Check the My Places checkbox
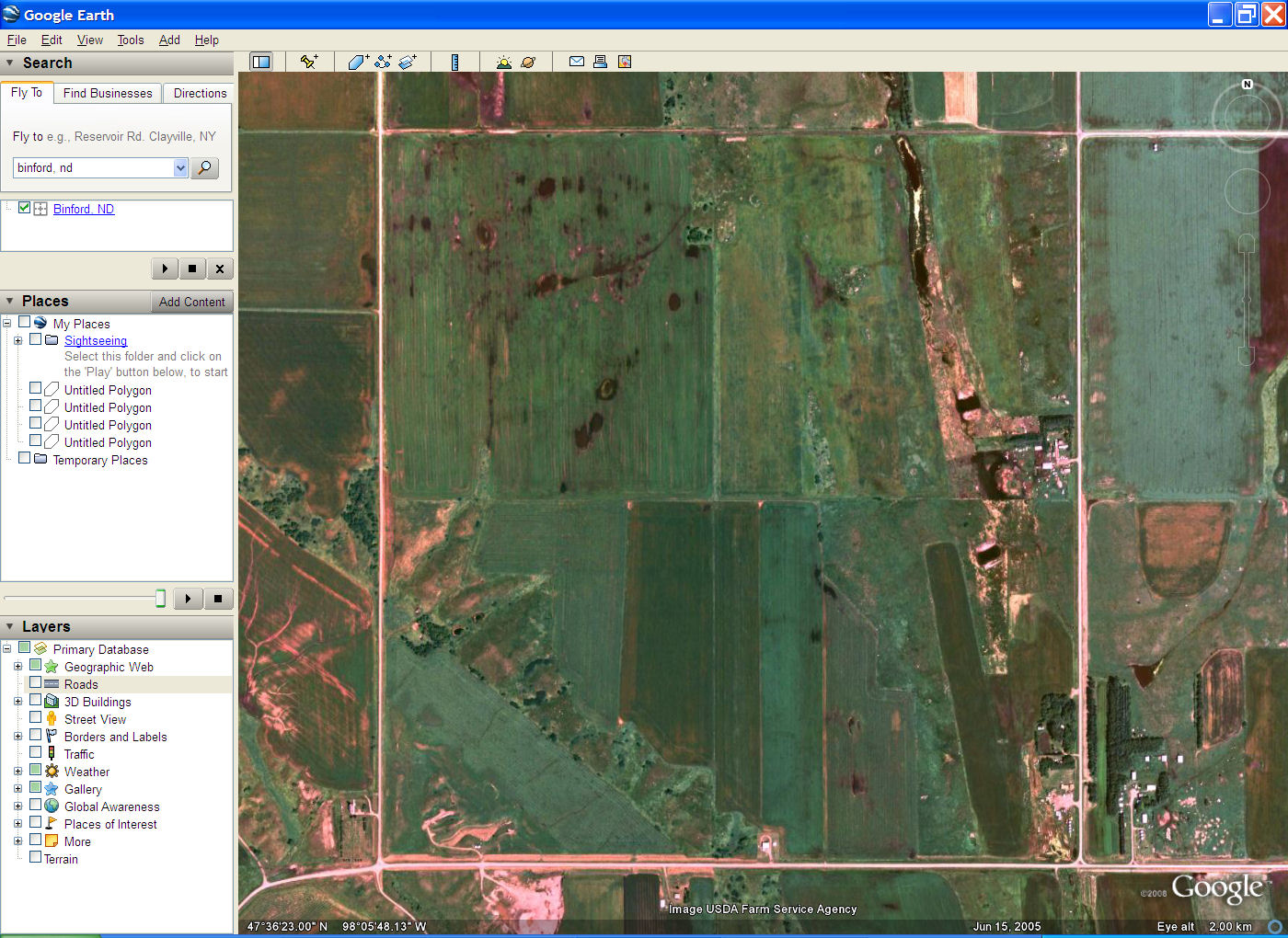The image size is (1288, 938). 24,323
